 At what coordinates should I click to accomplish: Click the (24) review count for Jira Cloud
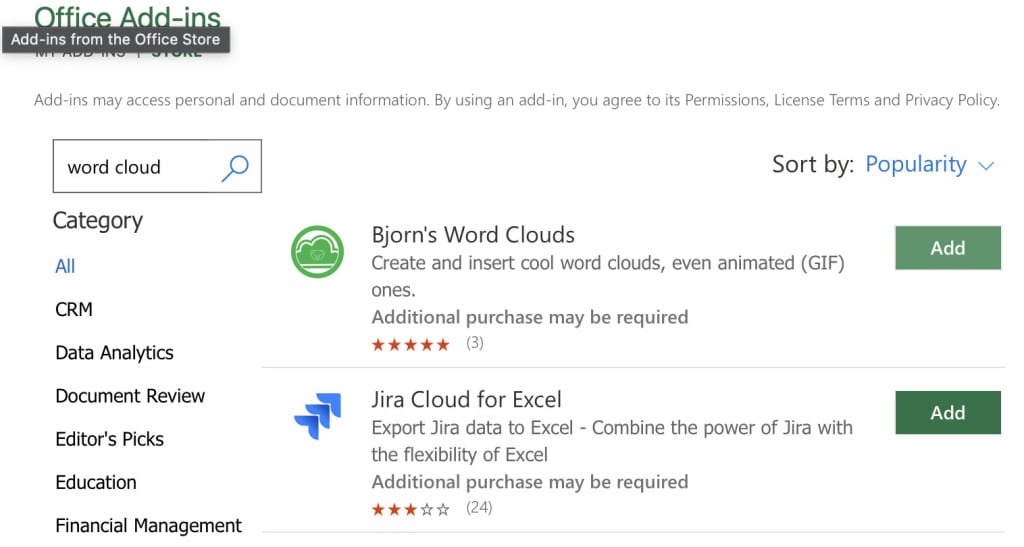click(479, 508)
